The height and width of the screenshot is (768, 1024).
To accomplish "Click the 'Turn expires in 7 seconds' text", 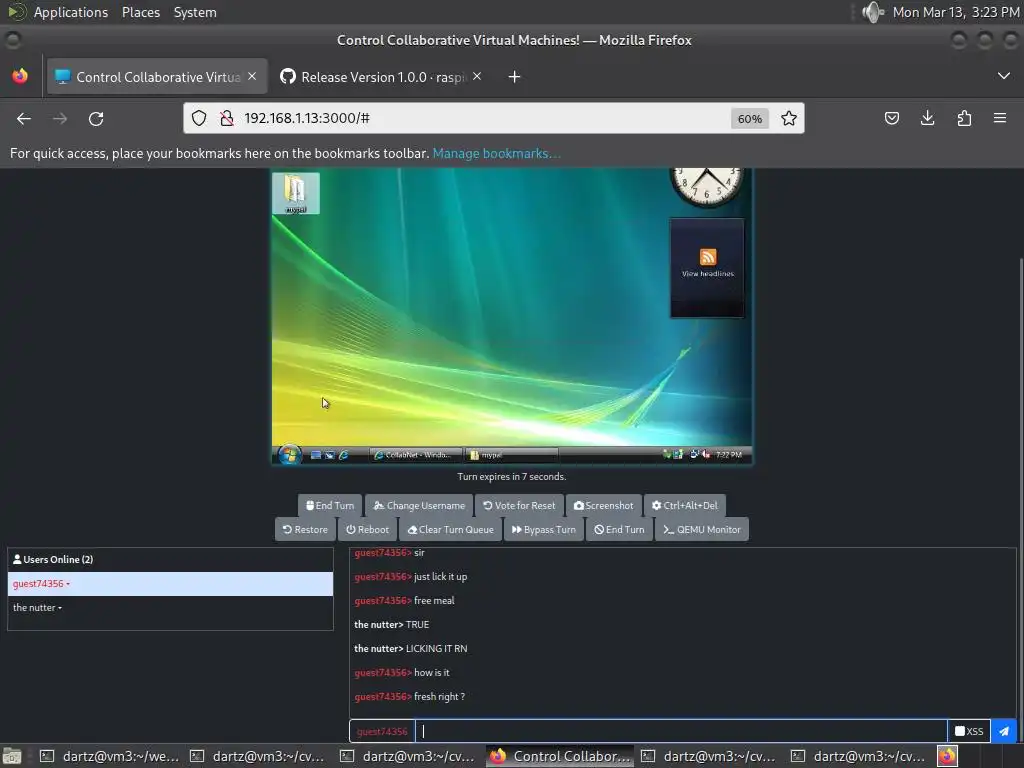I will [x=511, y=477].
